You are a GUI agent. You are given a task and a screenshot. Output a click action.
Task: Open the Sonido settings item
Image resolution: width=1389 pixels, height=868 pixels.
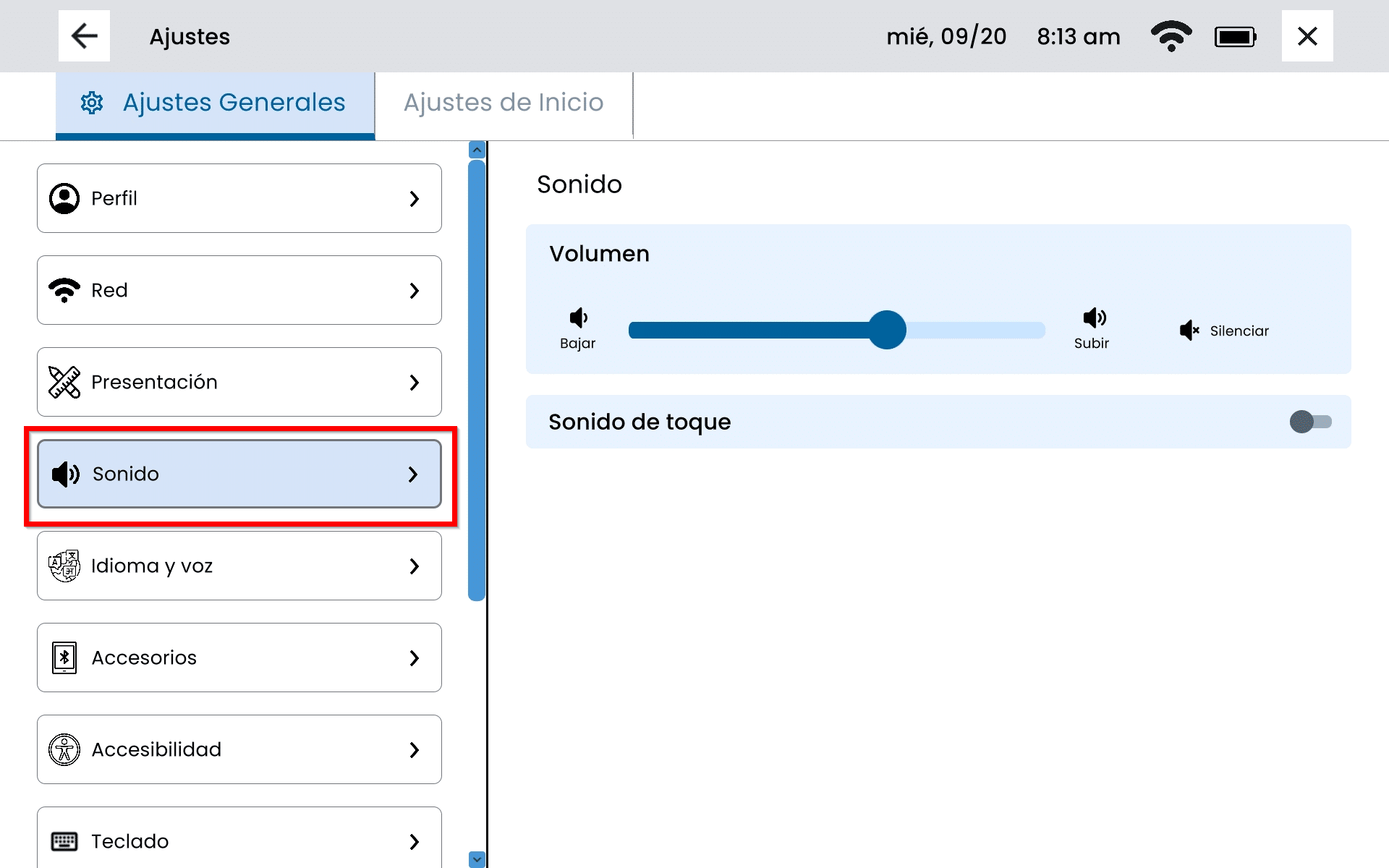(x=239, y=474)
